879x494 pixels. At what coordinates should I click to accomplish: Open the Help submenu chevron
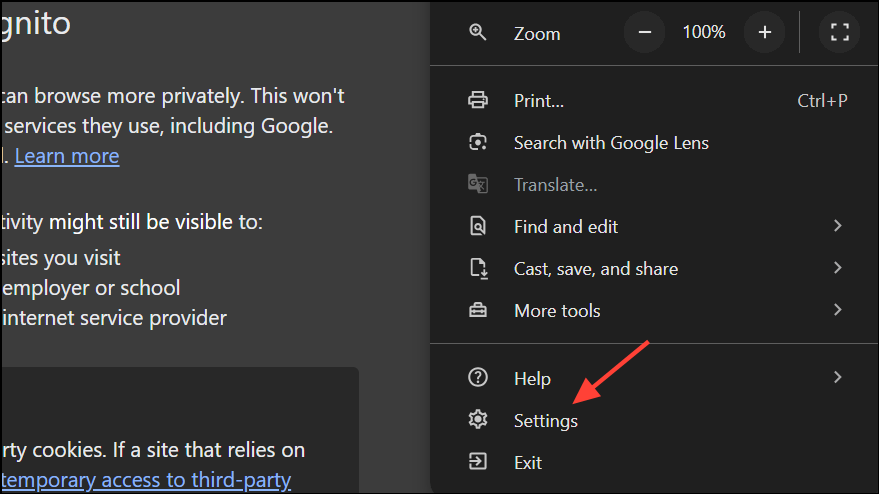(838, 377)
